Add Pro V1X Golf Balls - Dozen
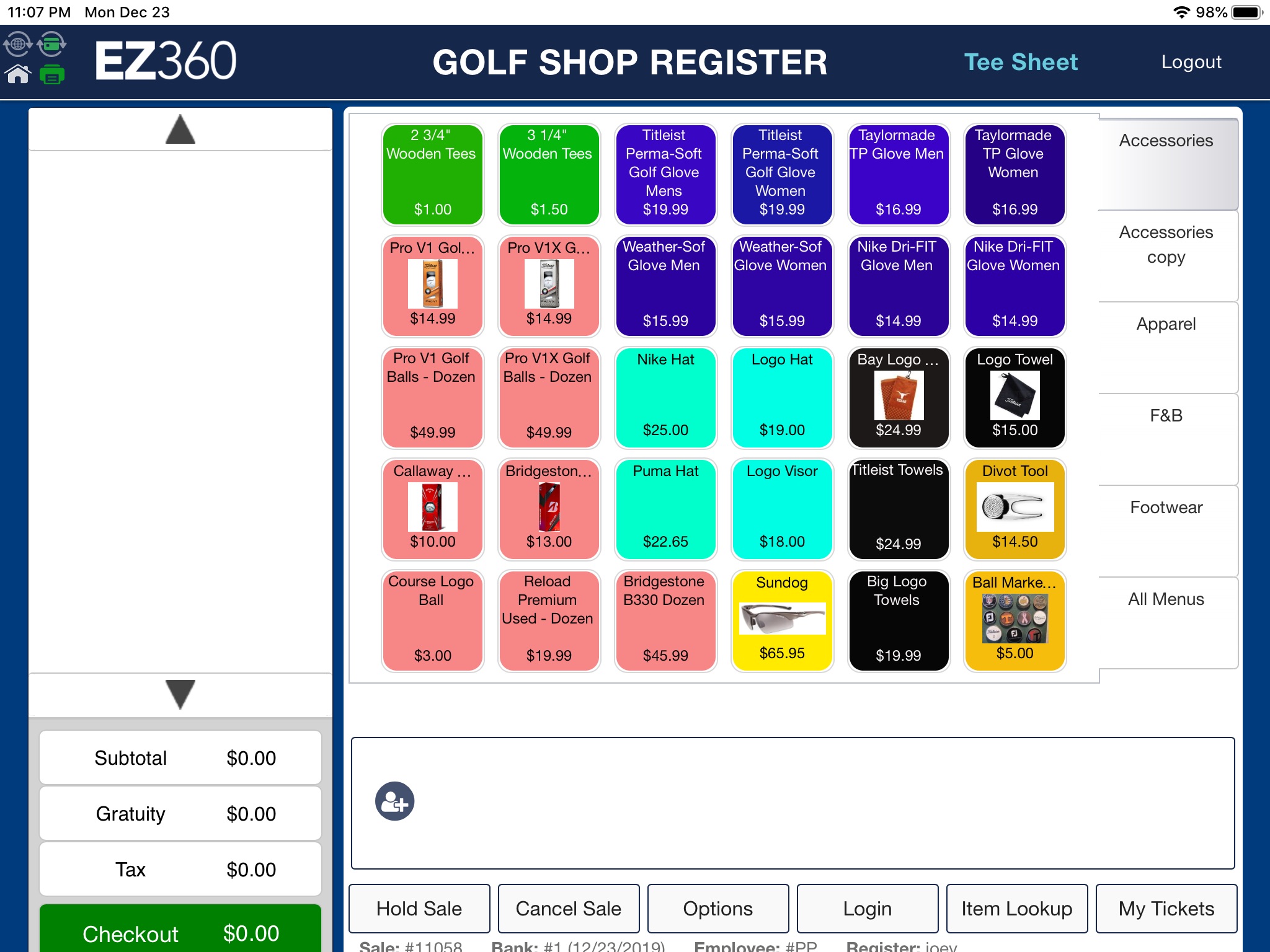1270x952 pixels. [549, 397]
